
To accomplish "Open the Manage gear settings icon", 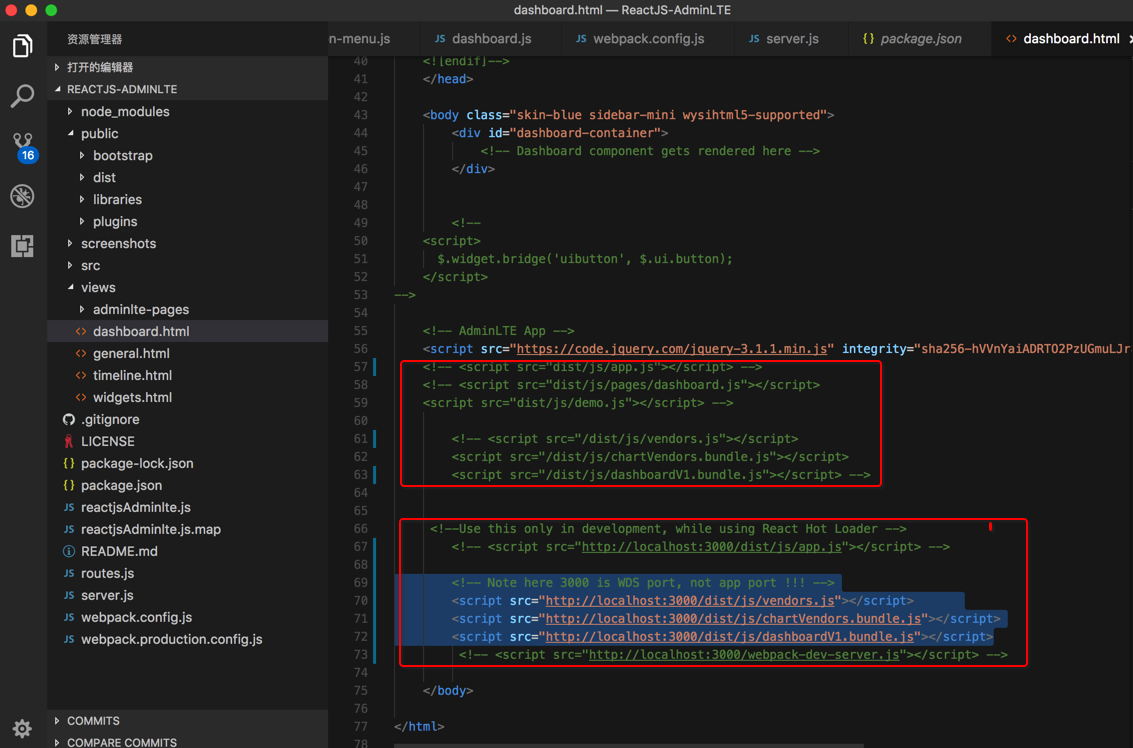I will [x=22, y=728].
